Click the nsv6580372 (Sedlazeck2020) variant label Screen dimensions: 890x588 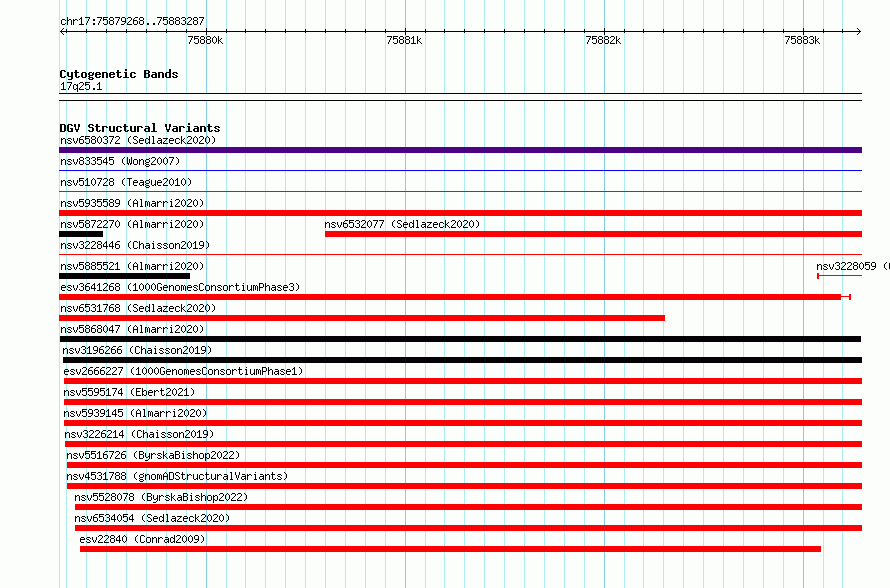(x=138, y=140)
